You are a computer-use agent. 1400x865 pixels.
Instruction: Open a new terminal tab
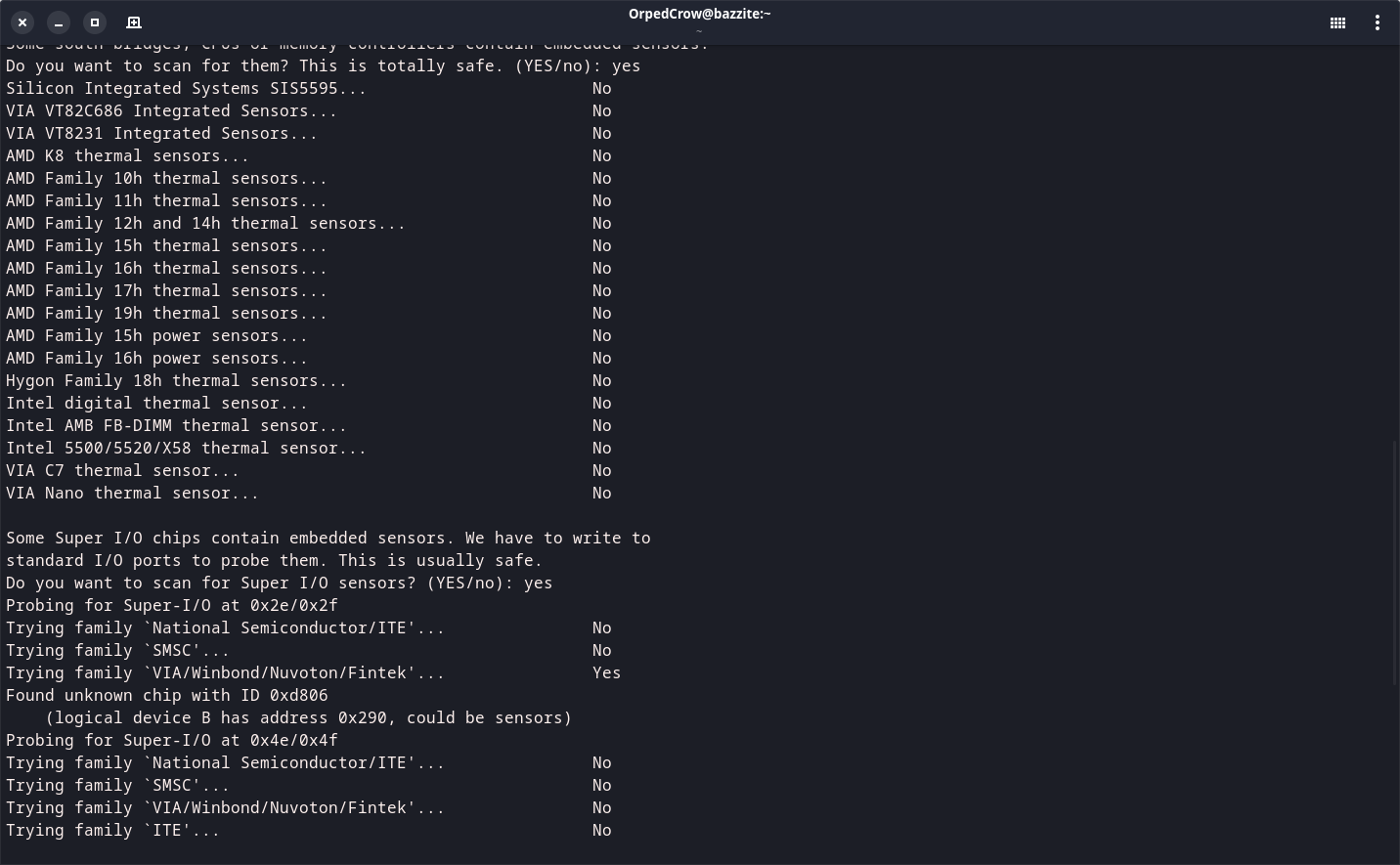click(x=134, y=22)
